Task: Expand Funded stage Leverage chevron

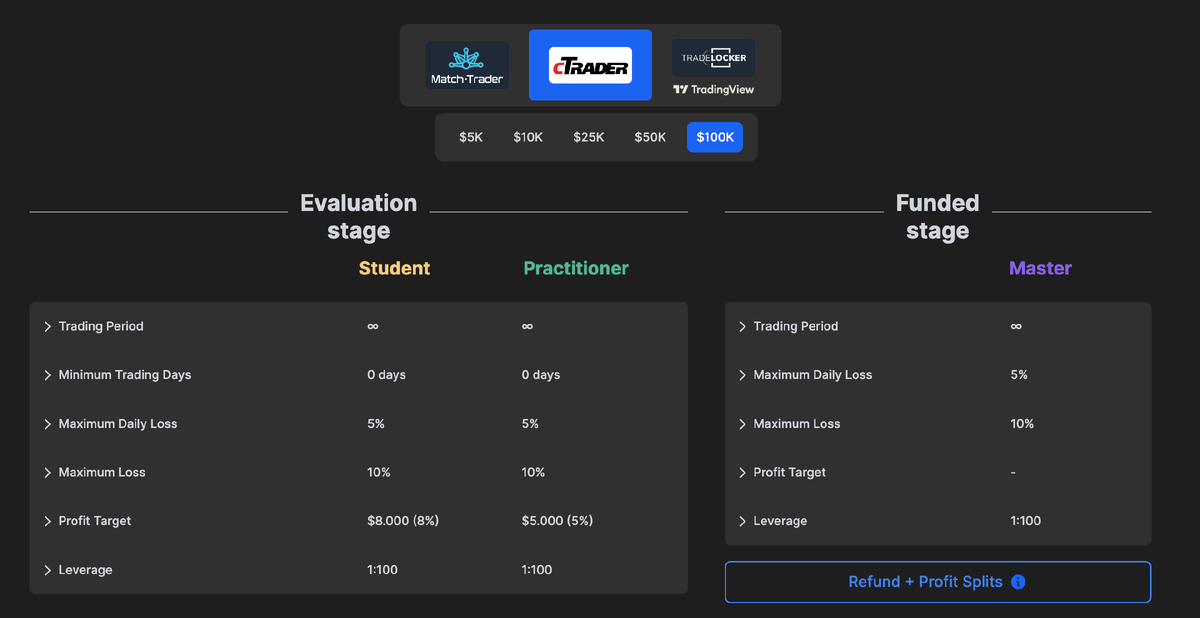Action: 742,522
